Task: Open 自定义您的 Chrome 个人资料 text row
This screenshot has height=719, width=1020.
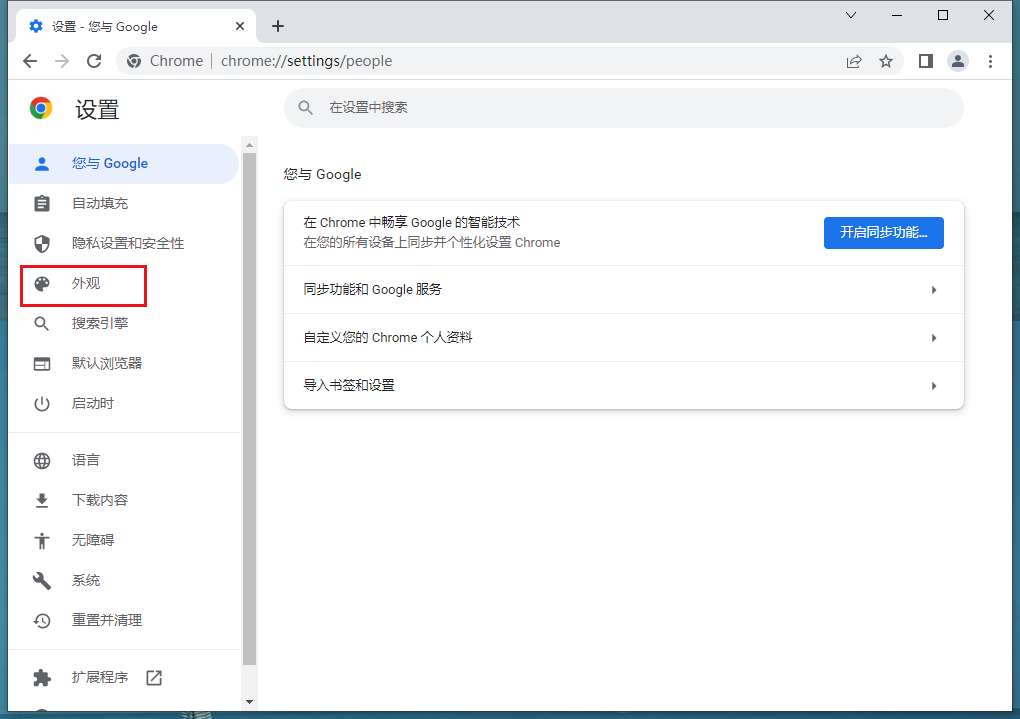Action: 388,338
